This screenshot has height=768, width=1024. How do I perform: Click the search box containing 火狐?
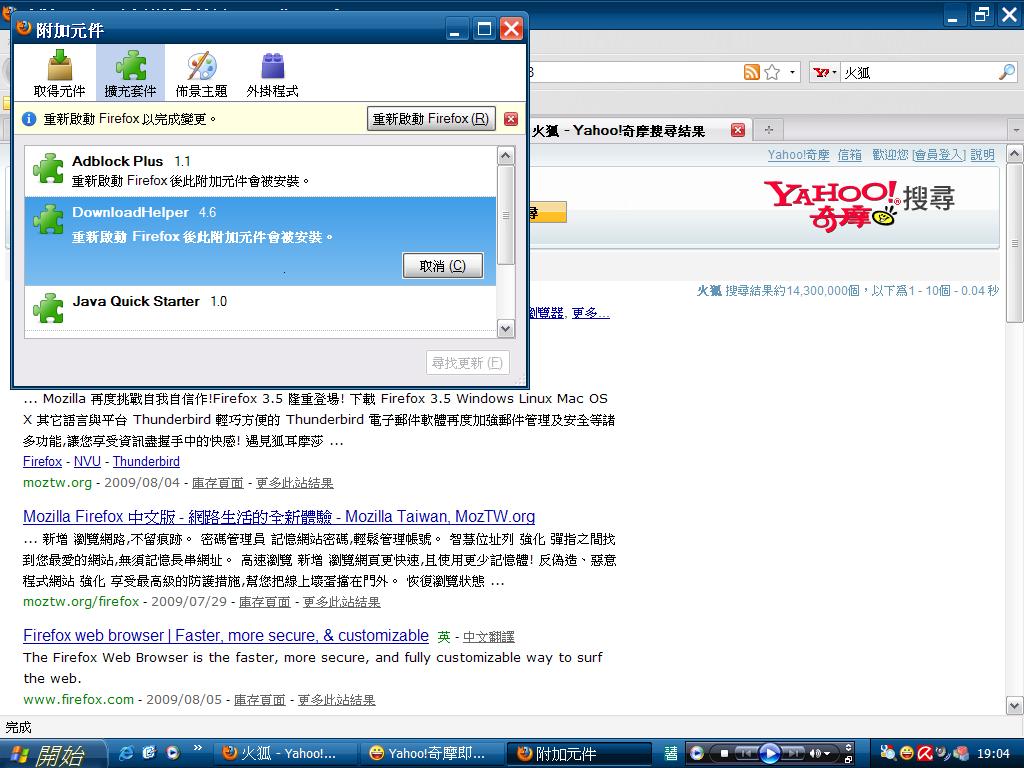pos(918,72)
